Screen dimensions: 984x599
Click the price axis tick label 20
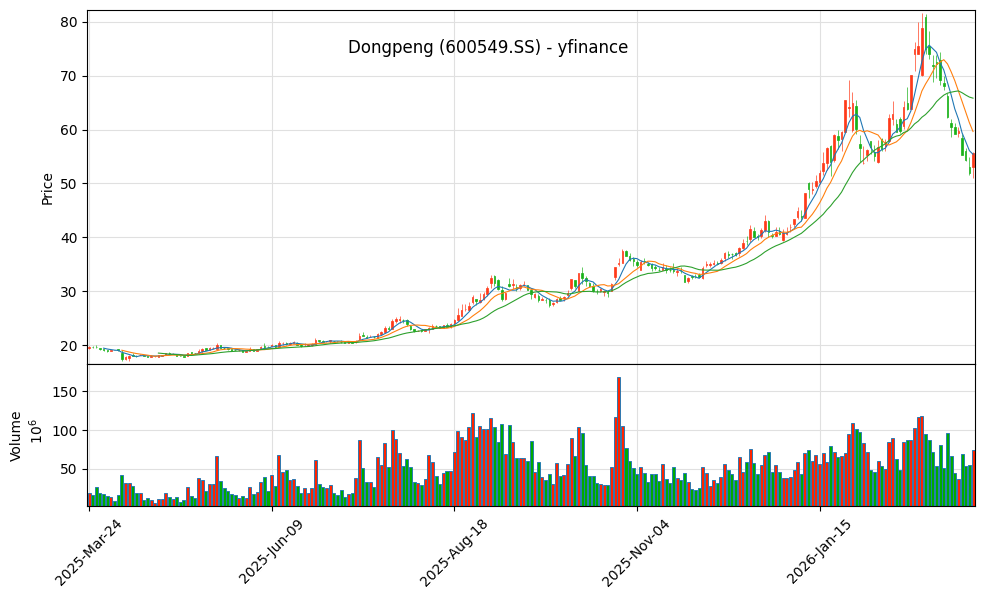[x=68, y=346]
